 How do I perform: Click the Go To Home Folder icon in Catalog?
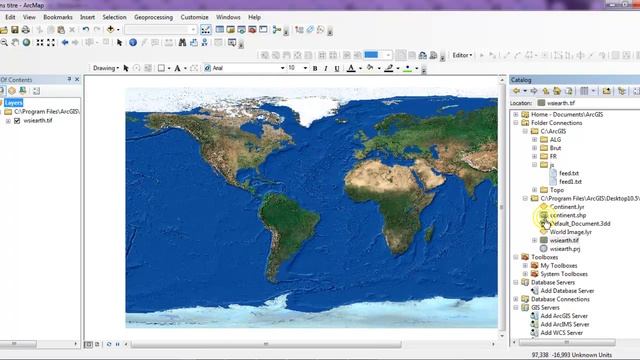coord(557,91)
